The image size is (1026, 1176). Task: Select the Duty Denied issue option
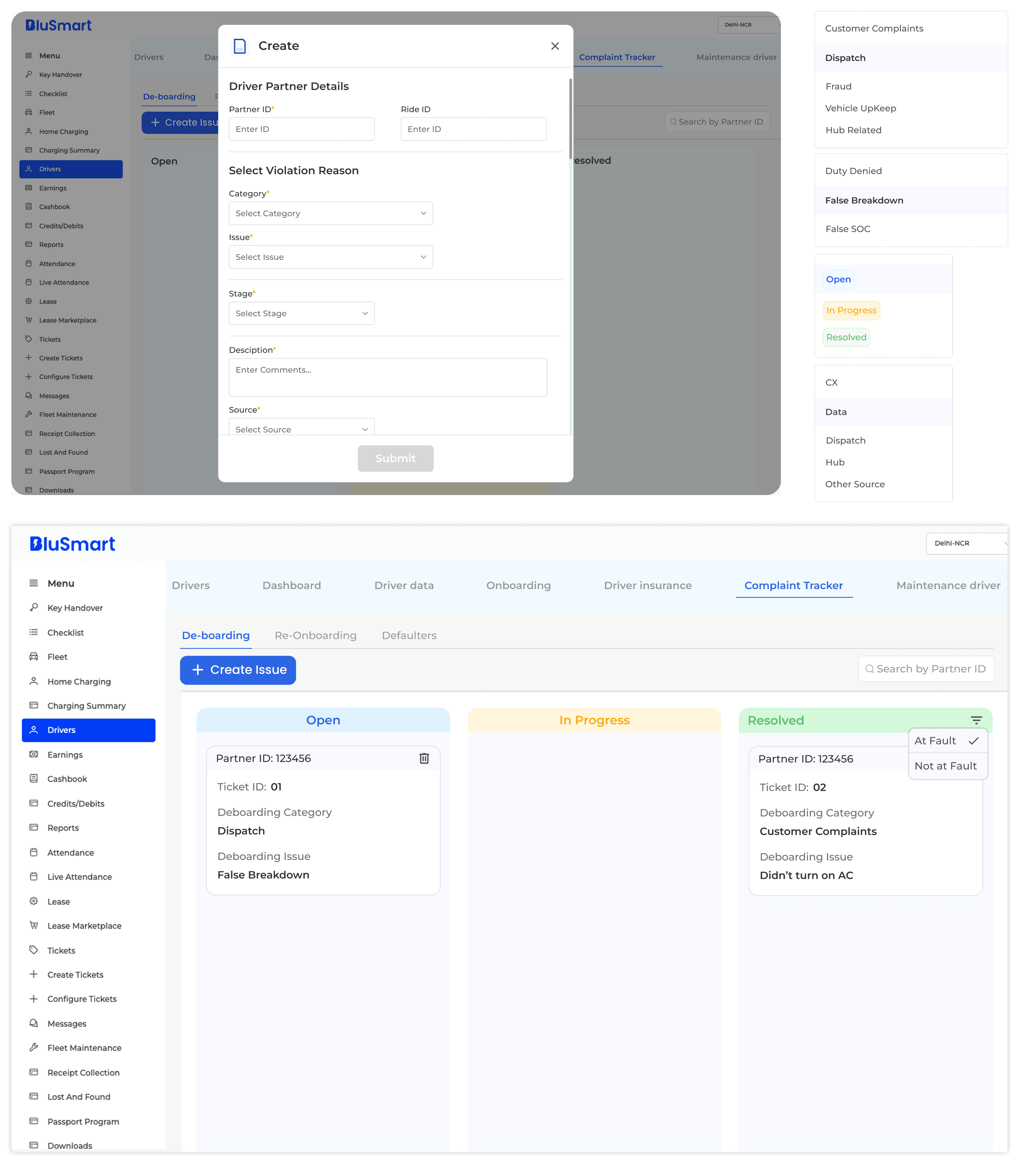(x=853, y=171)
